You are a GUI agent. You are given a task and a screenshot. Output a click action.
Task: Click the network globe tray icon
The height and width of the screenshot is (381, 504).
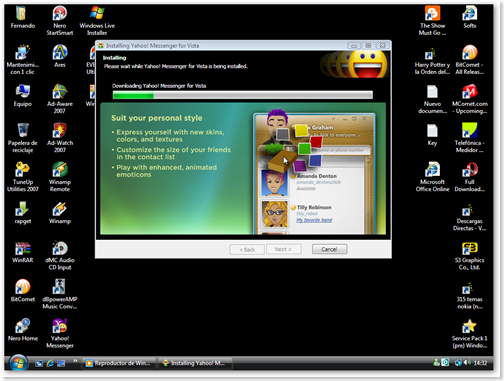click(x=458, y=363)
